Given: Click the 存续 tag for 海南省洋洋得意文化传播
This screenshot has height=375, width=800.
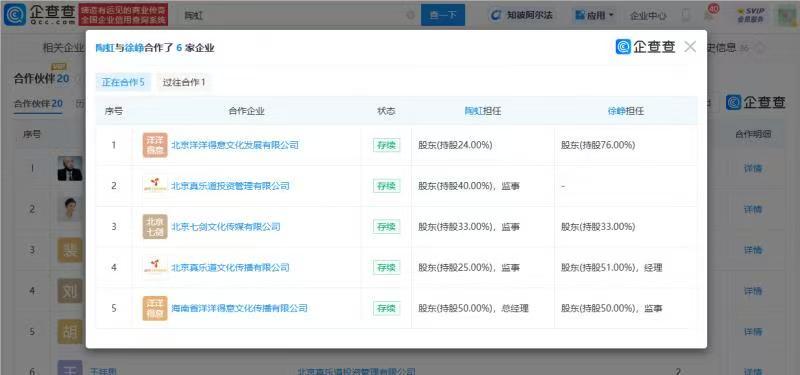Looking at the screenshot, I should (386, 308).
